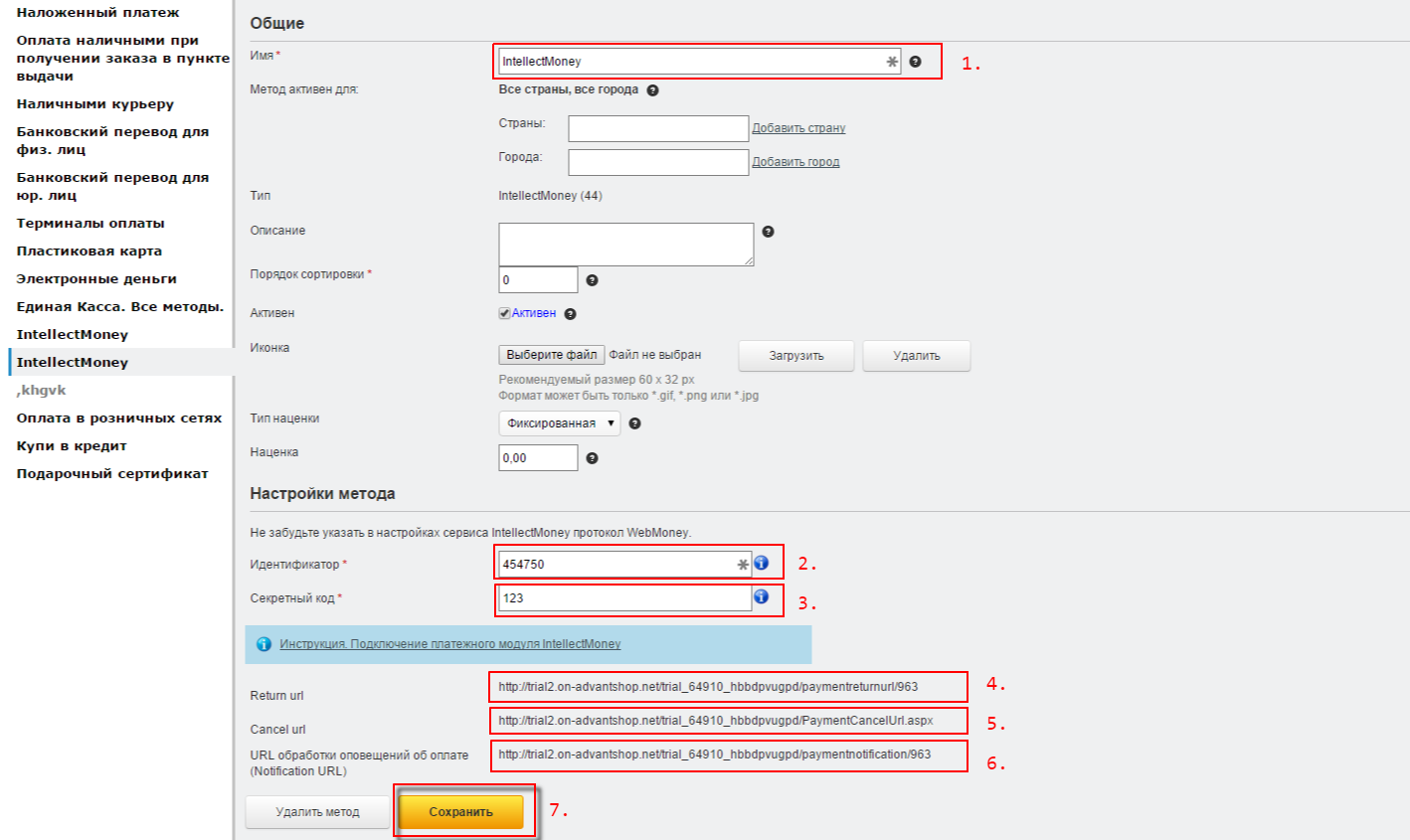
Task: Select 'Купи в кредит' payment method
Action: point(72,446)
